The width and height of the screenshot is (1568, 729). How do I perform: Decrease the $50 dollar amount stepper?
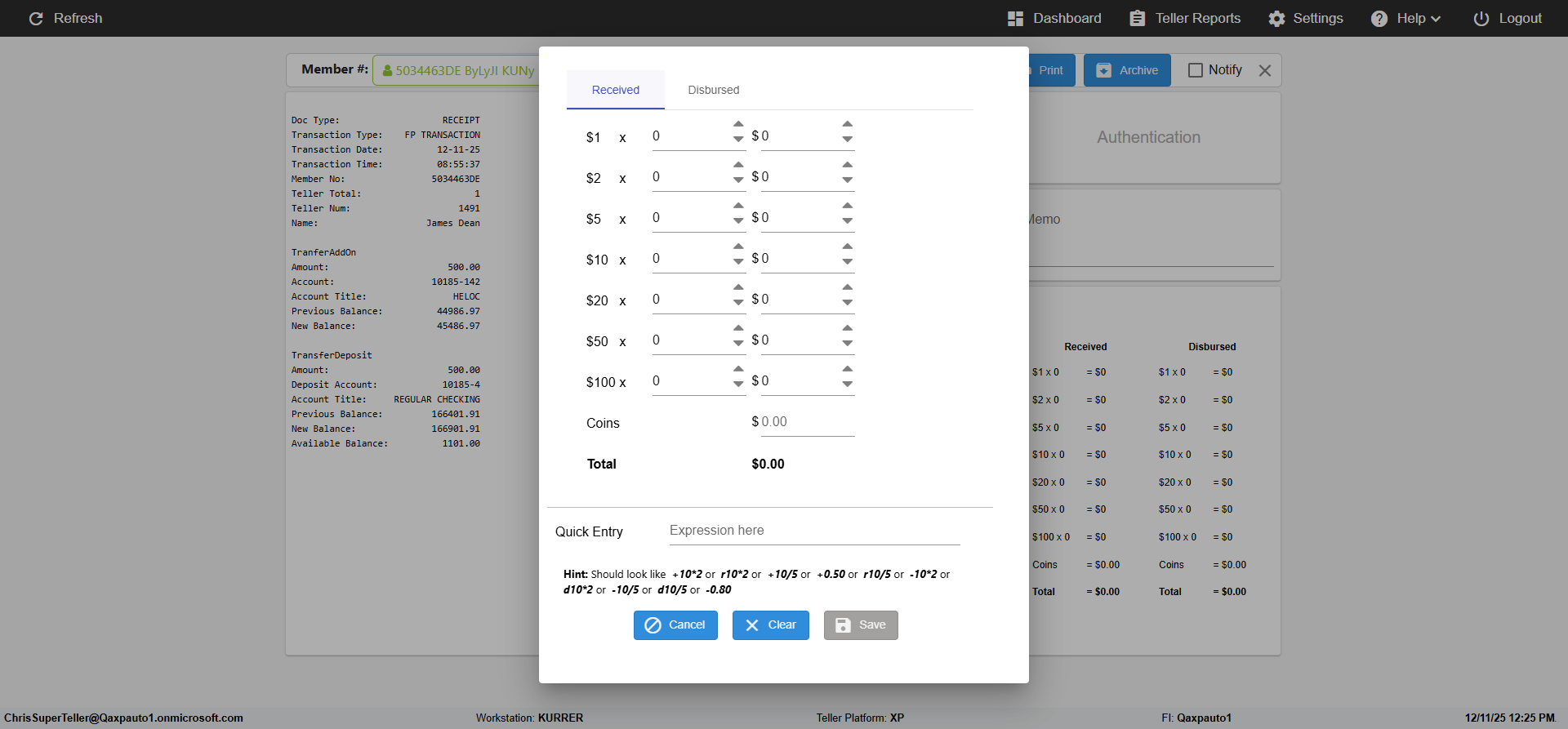848,343
